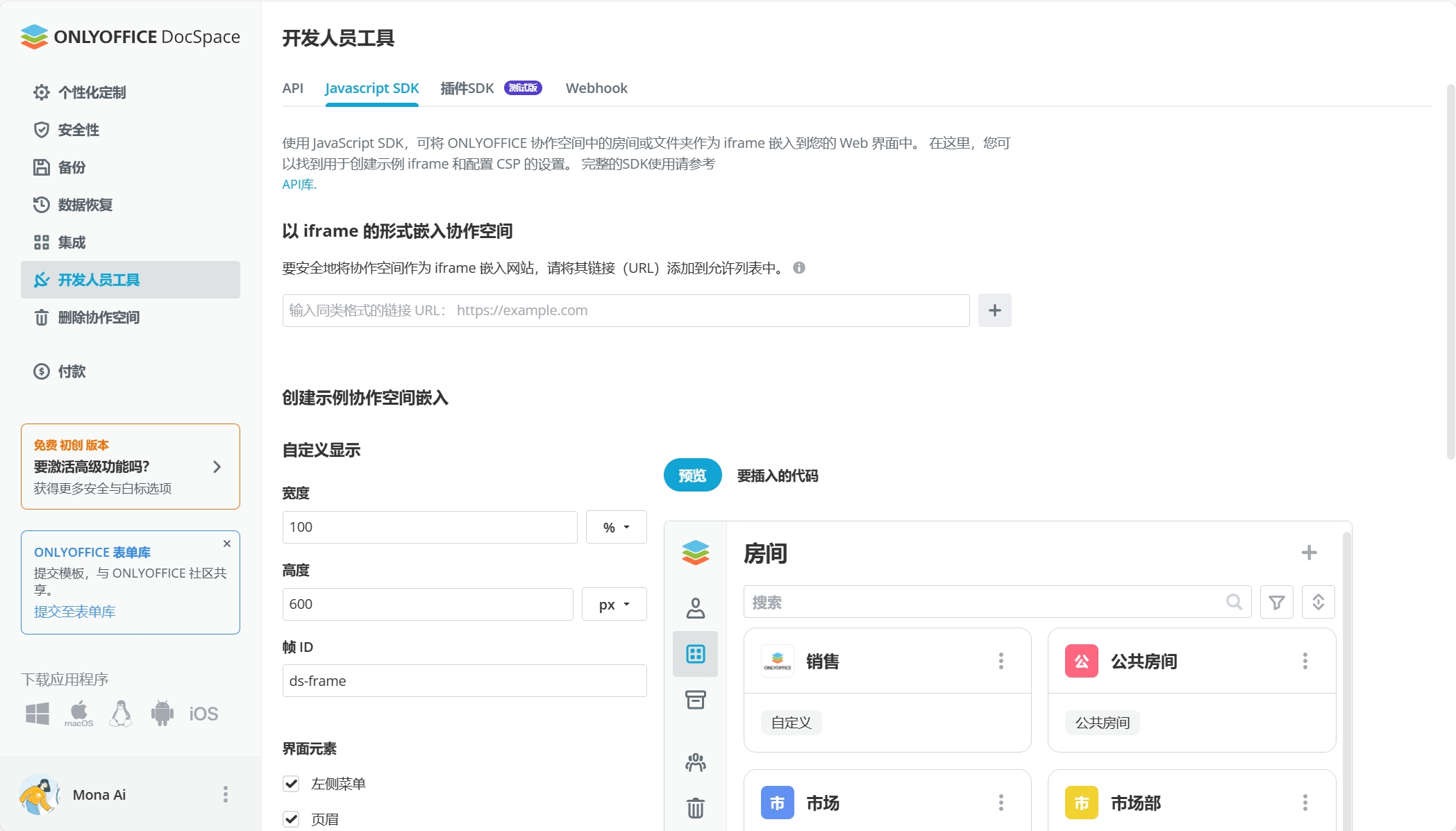This screenshot has width=1456, height=831.
Task: Expand the 销售 room options menu
Action: pyautogui.click(x=1001, y=661)
